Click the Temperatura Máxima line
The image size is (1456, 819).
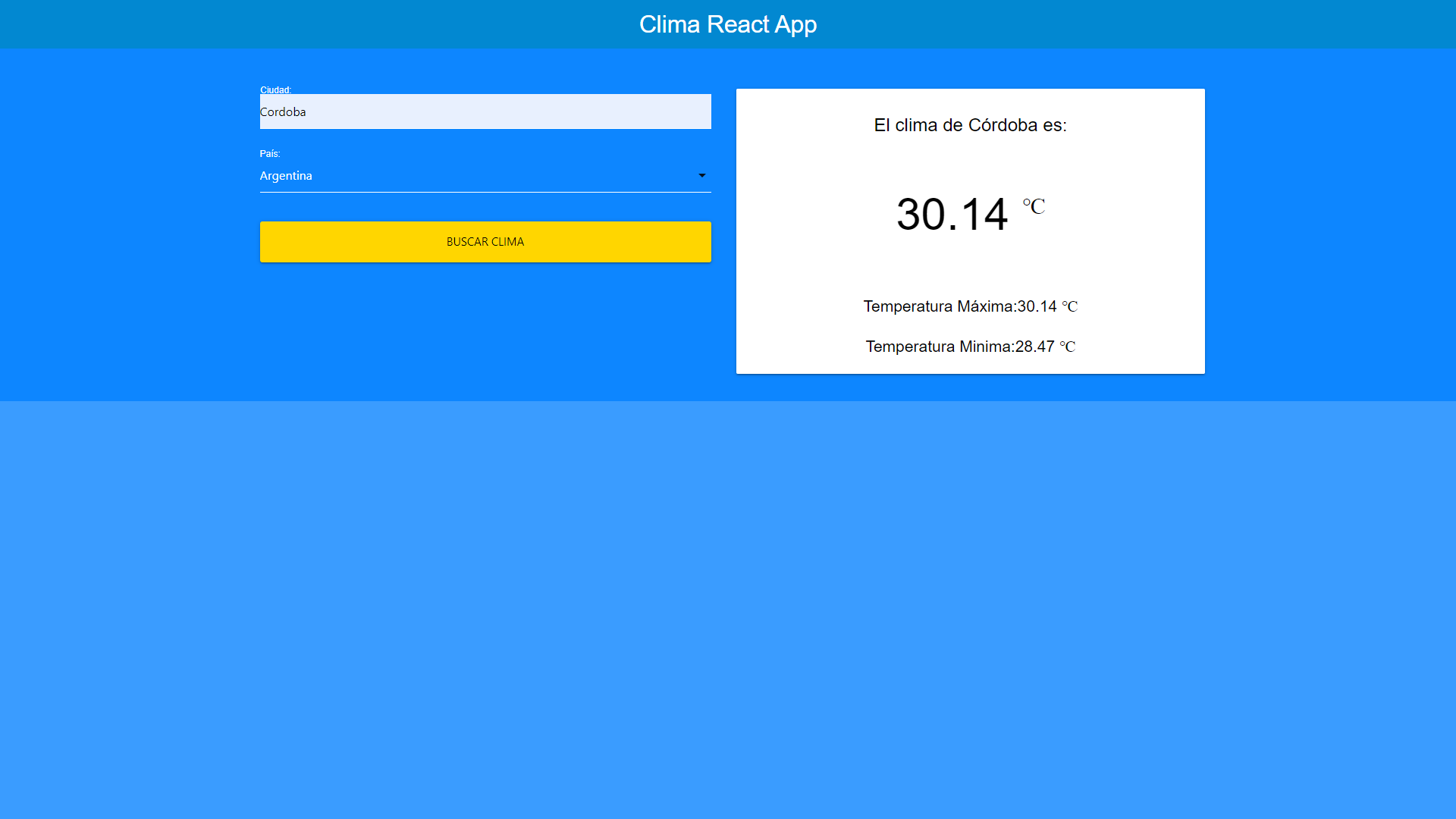[x=970, y=306]
